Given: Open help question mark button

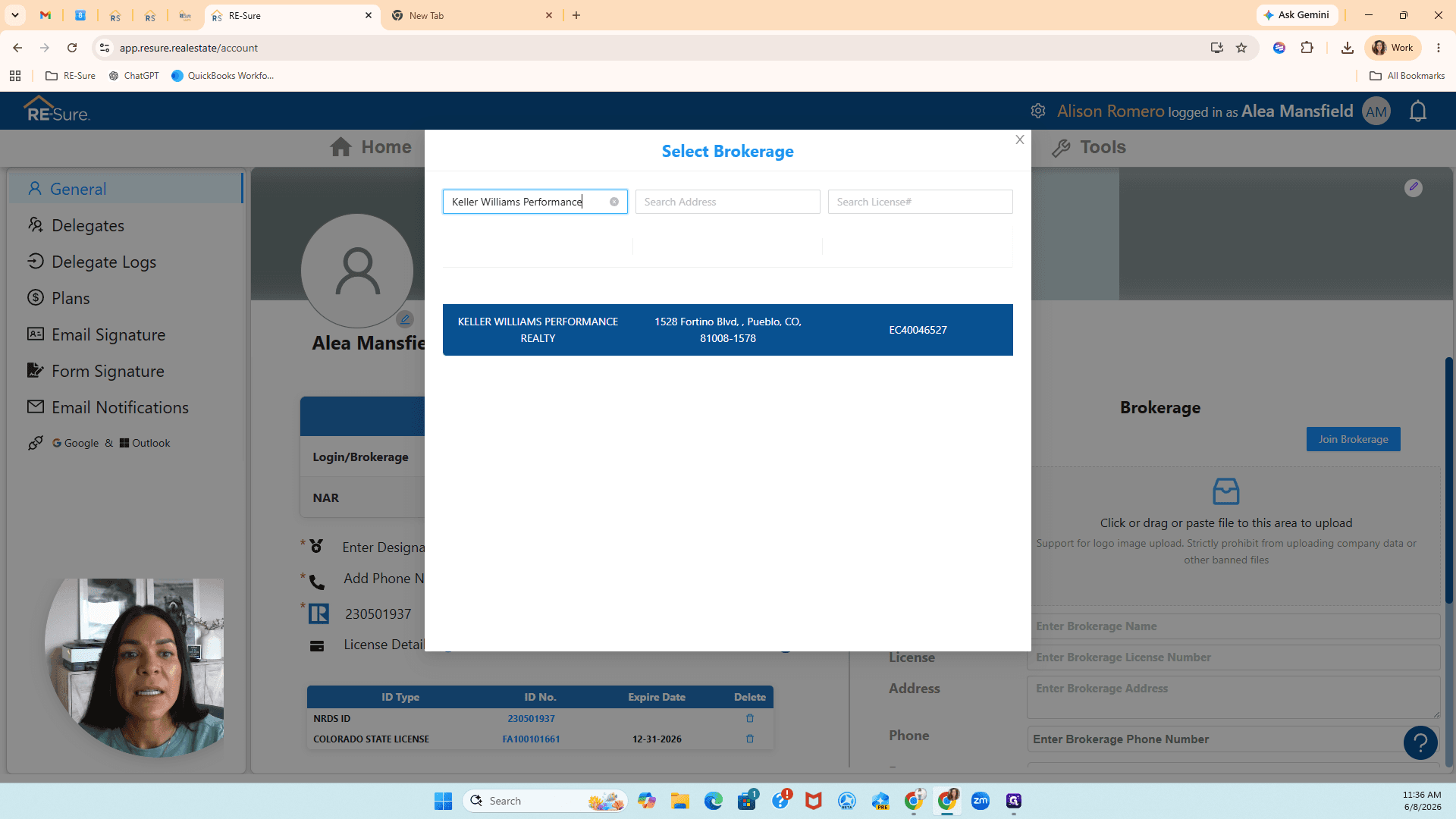Looking at the screenshot, I should coord(1420,743).
